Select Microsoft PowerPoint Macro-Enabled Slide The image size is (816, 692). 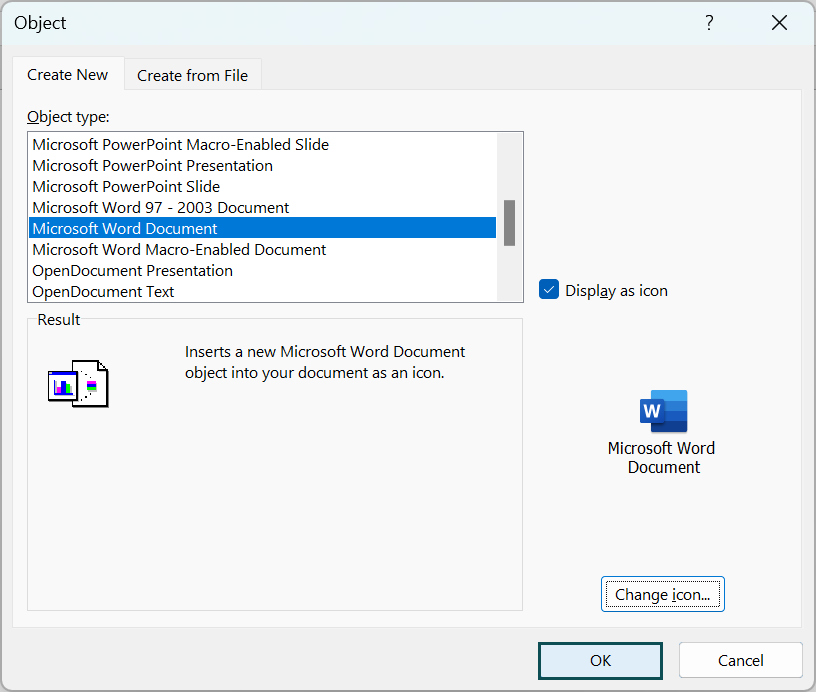click(x=180, y=144)
